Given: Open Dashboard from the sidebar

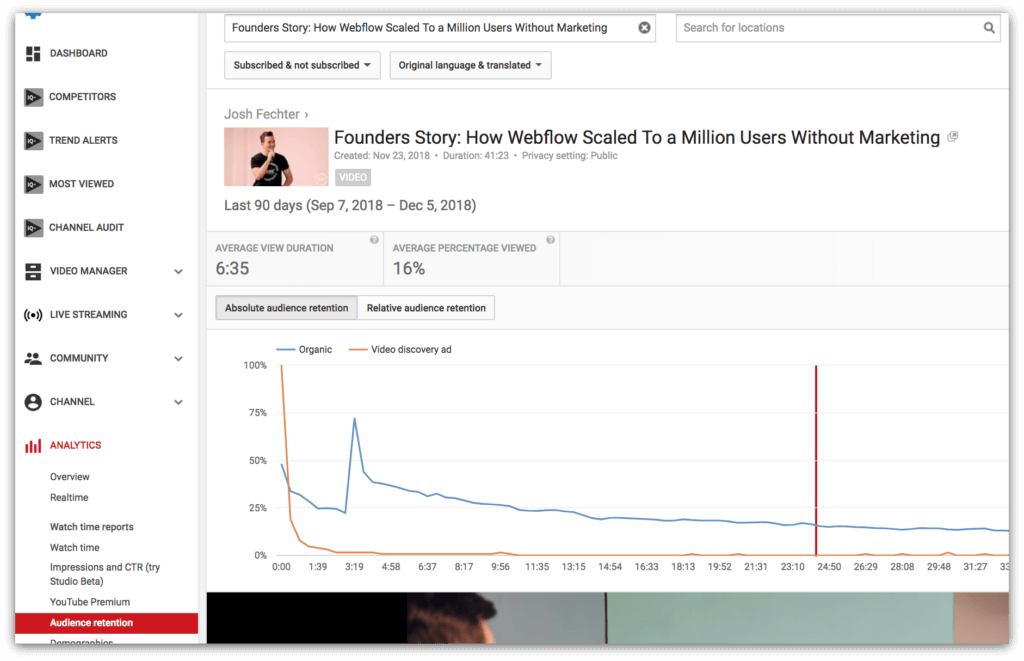Looking at the screenshot, I should coord(78,54).
